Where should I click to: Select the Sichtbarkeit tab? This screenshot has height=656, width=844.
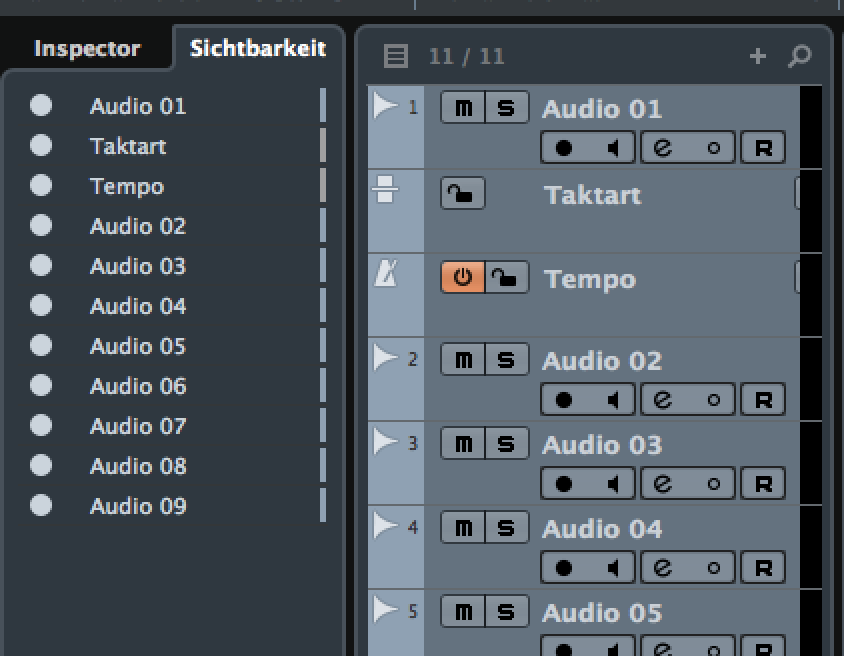pyautogui.click(x=258, y=49)
